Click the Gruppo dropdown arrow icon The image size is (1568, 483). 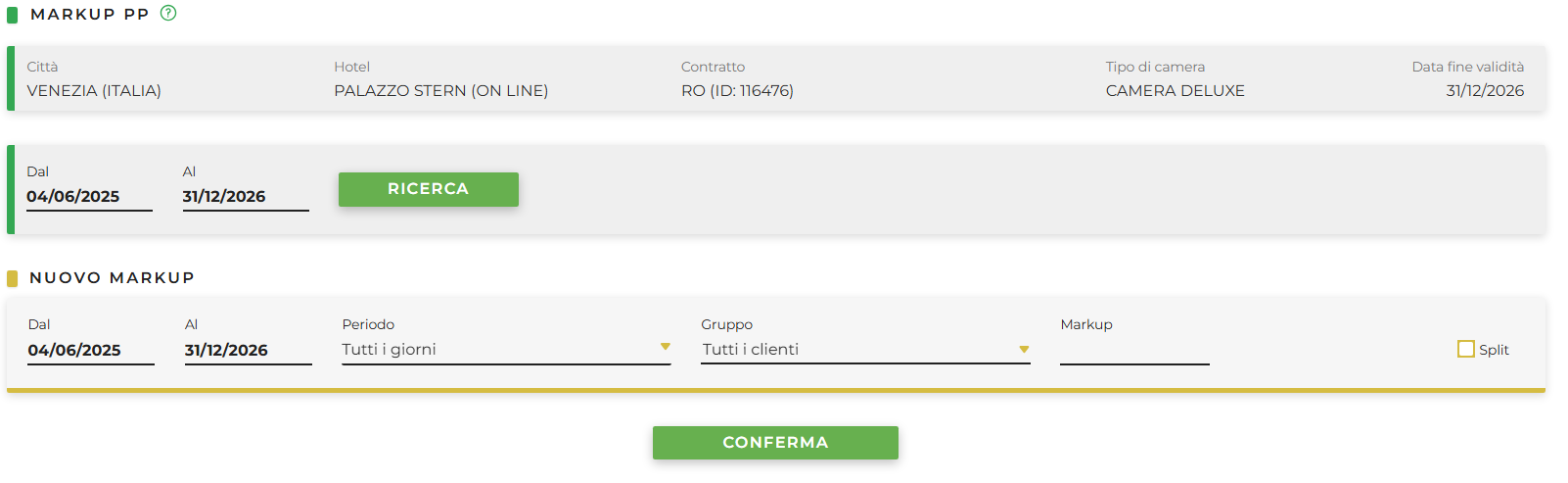[x=1024, y=349]
